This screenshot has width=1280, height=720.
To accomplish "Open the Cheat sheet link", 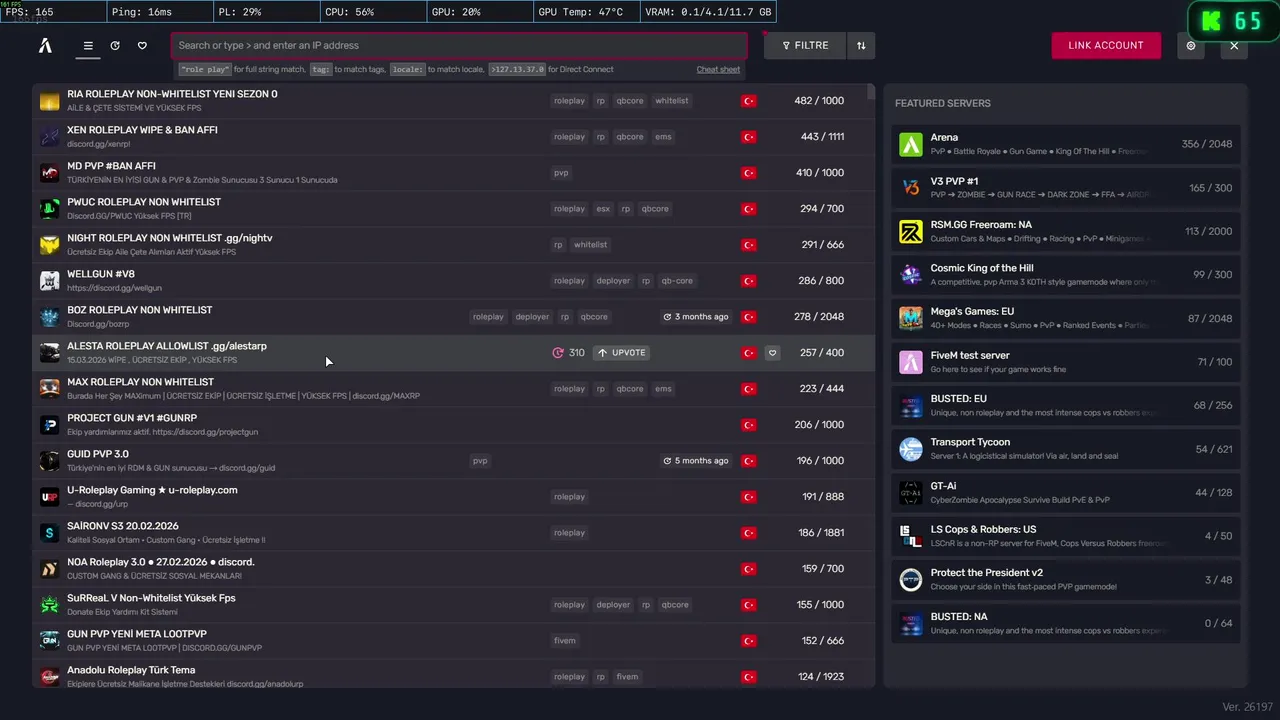I will tap(718, 69).
